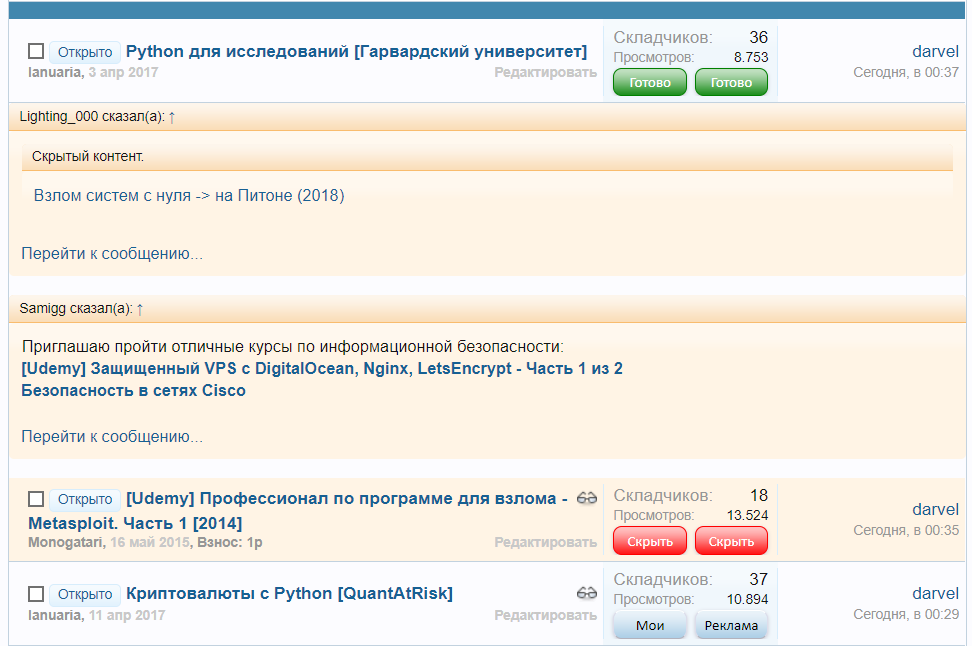Click Открыто label on the Python для исследований thread

point(85,52)
